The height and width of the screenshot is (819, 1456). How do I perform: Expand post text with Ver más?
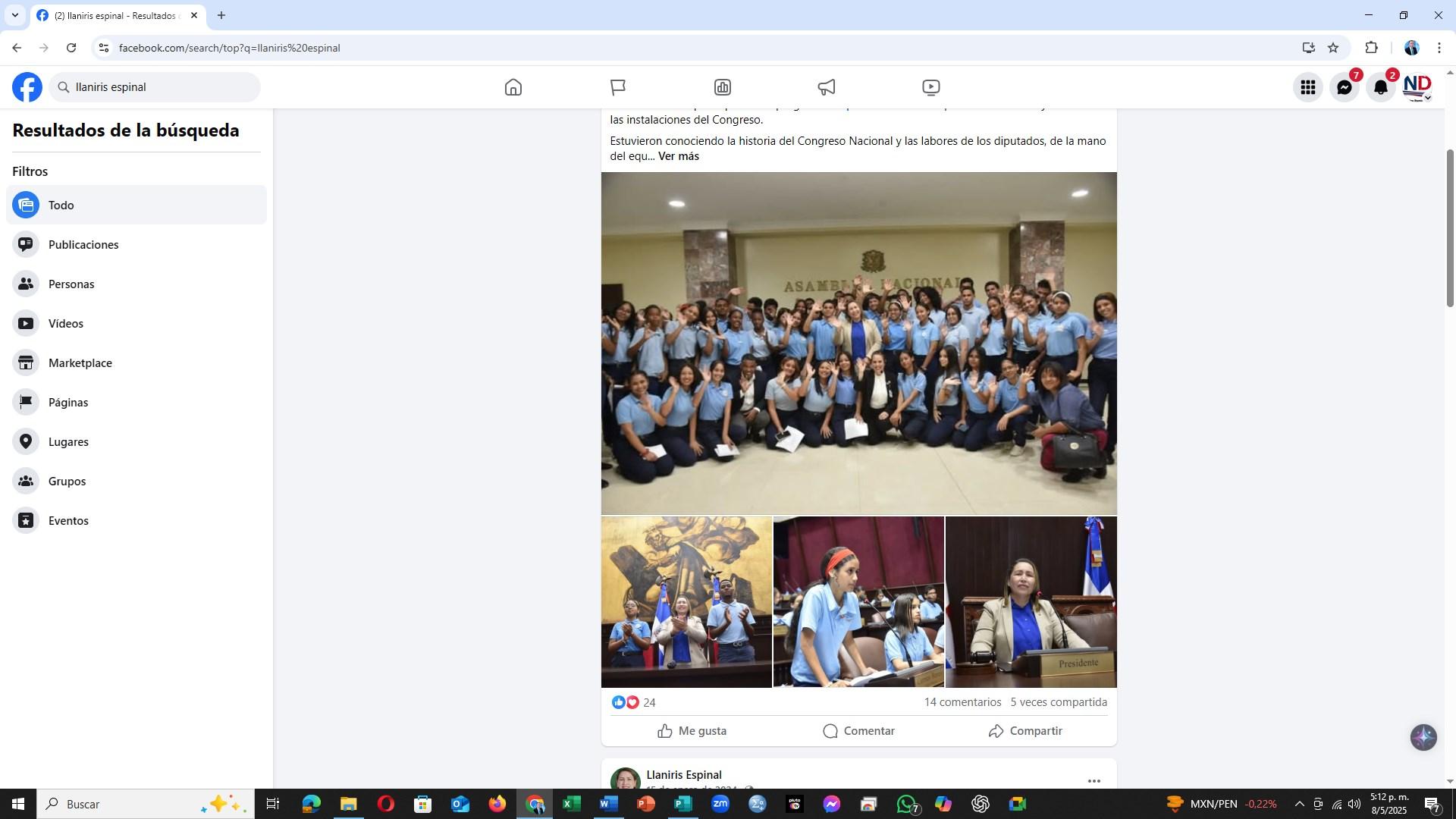pyautogui.click(x=678, y=156)
